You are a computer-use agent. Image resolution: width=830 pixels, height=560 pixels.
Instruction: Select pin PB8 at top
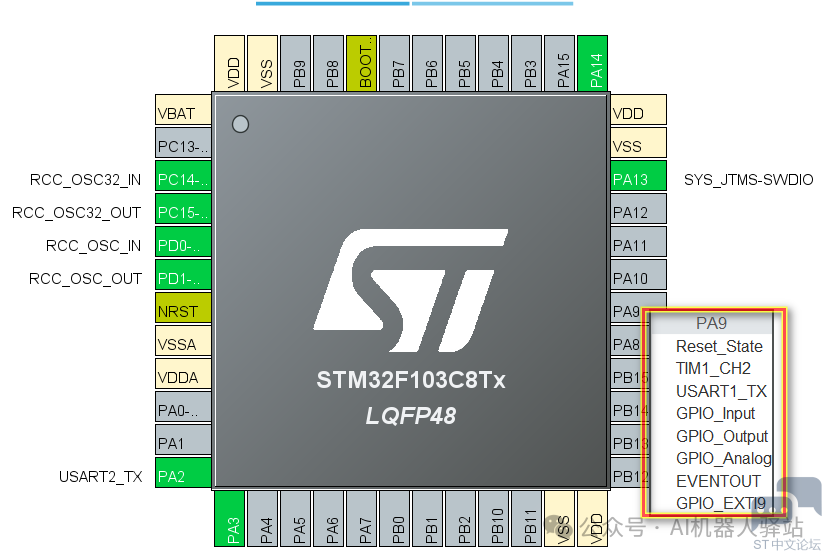[x=329, y=64]
